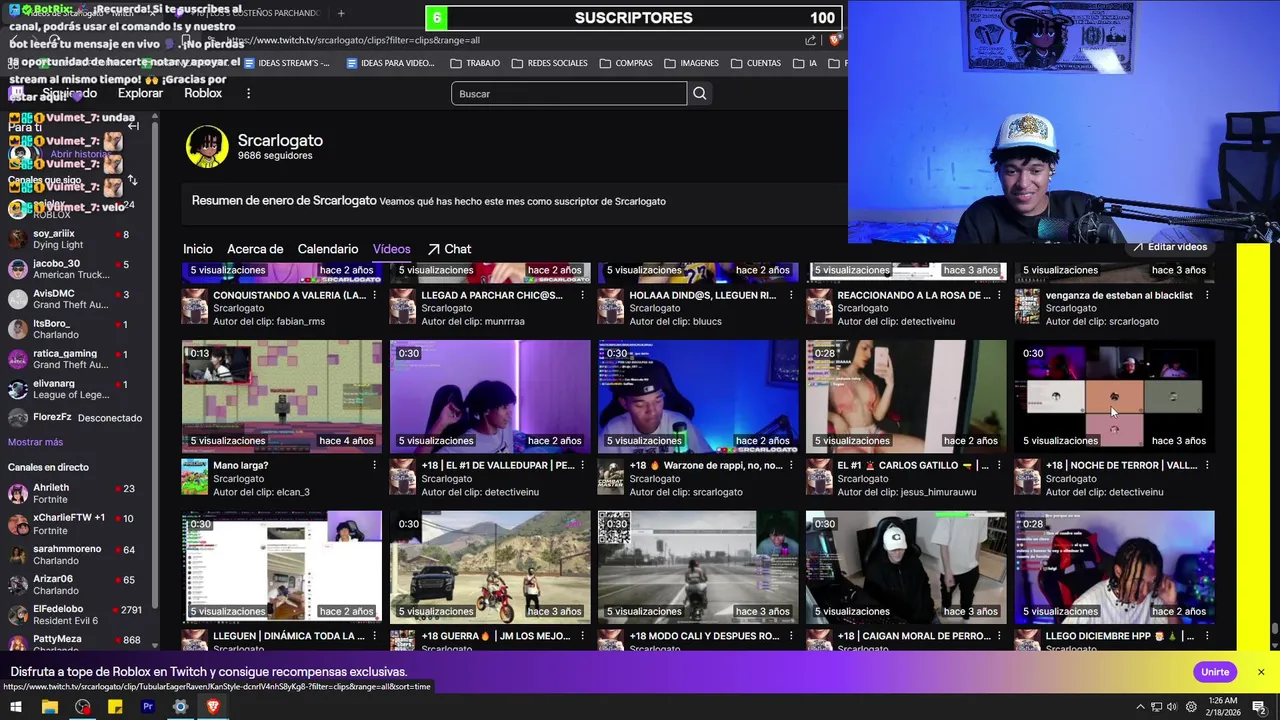Go to Explorar in top navigation
This screenshot has width=1280, height=720.
(x=140, y=93)
